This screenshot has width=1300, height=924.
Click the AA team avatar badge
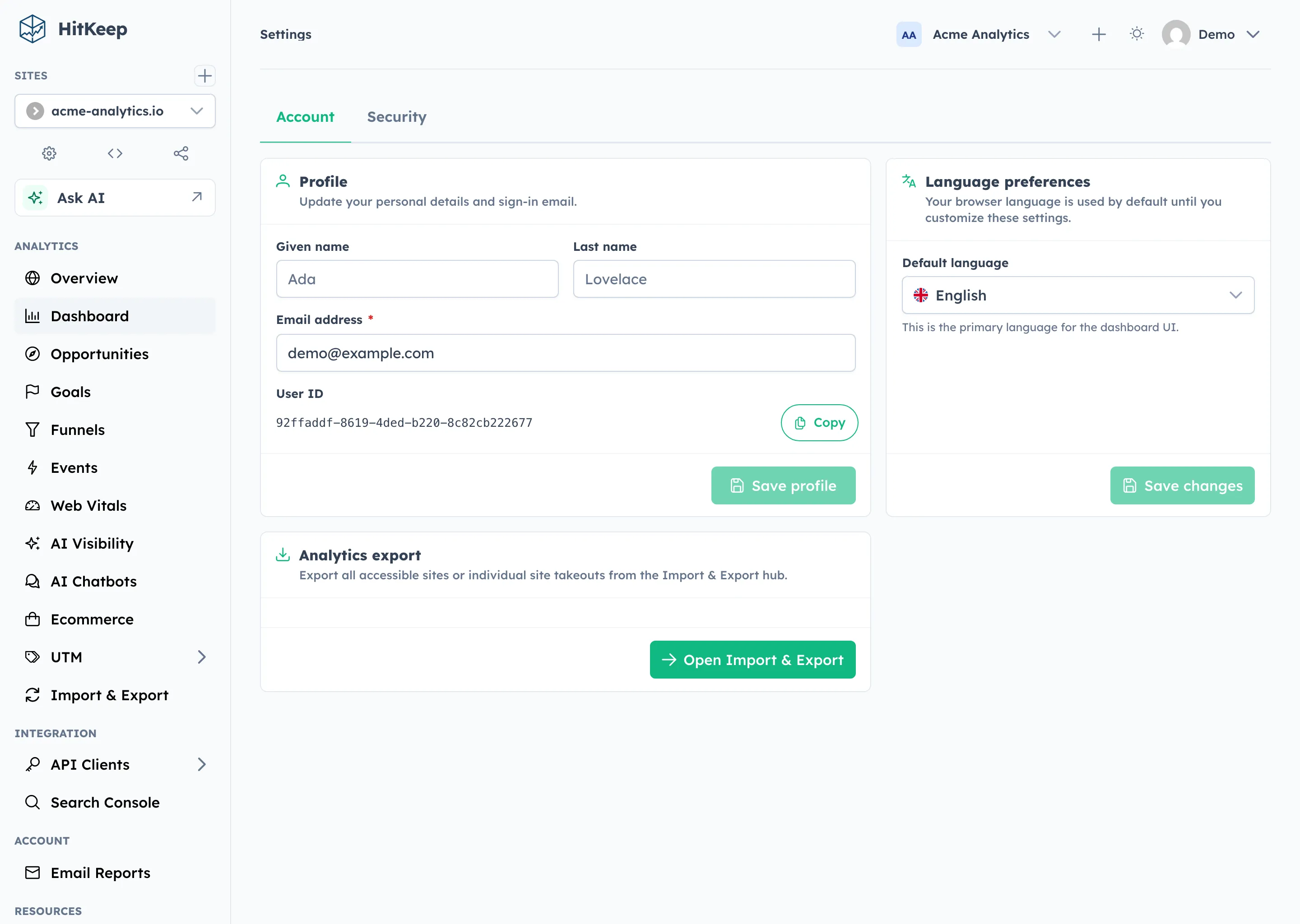[909, 35]
